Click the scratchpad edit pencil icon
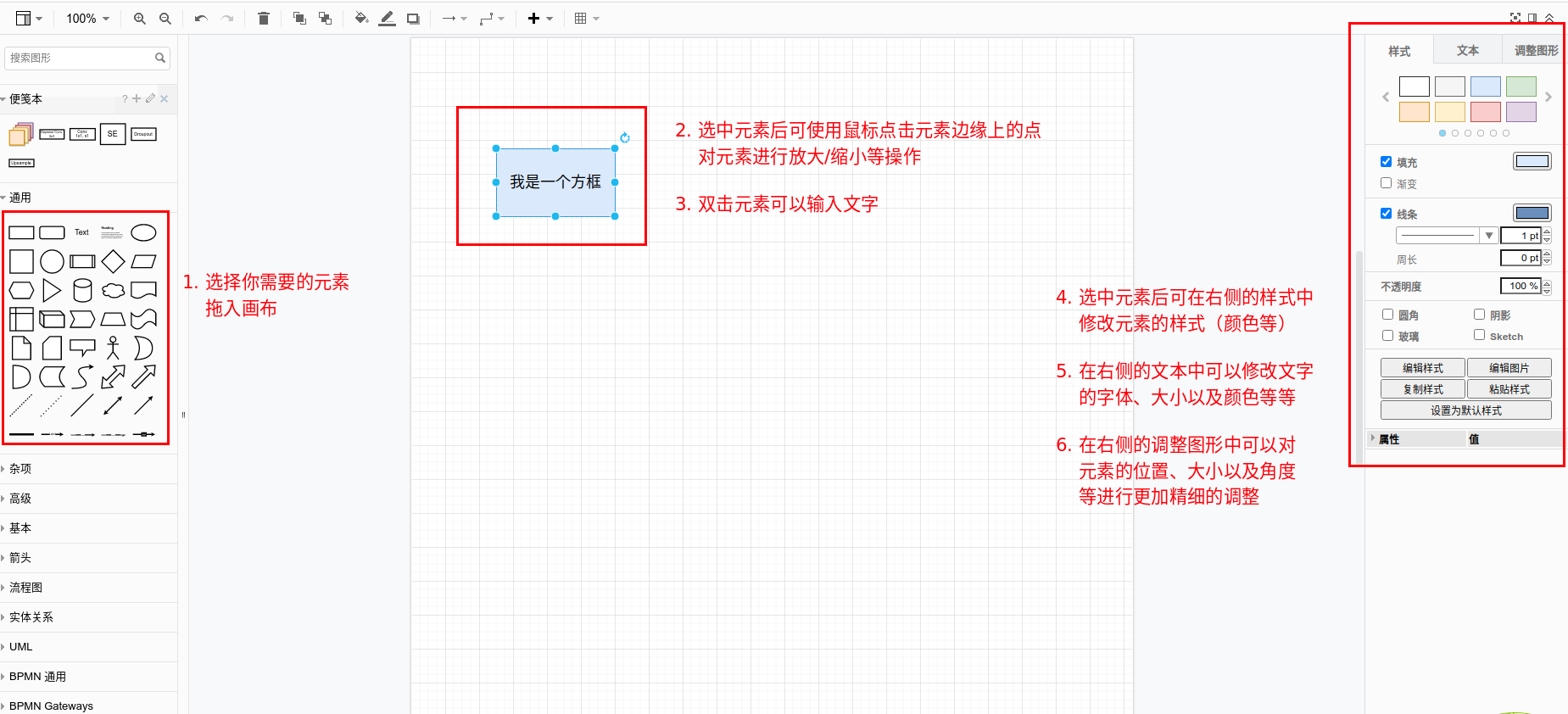This screenshot has height=714, width=1568. click(x=150, y=98)
